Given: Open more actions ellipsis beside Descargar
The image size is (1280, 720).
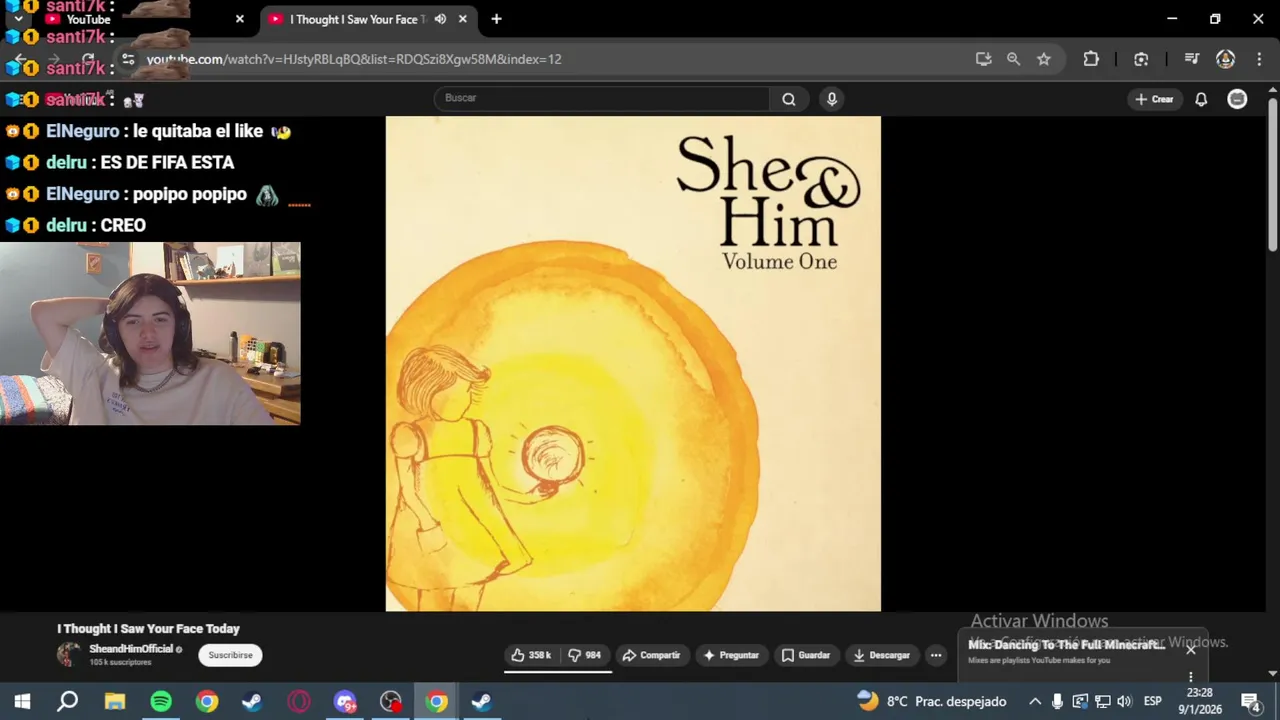Looking at the screenshot, I should coord(936,655).
